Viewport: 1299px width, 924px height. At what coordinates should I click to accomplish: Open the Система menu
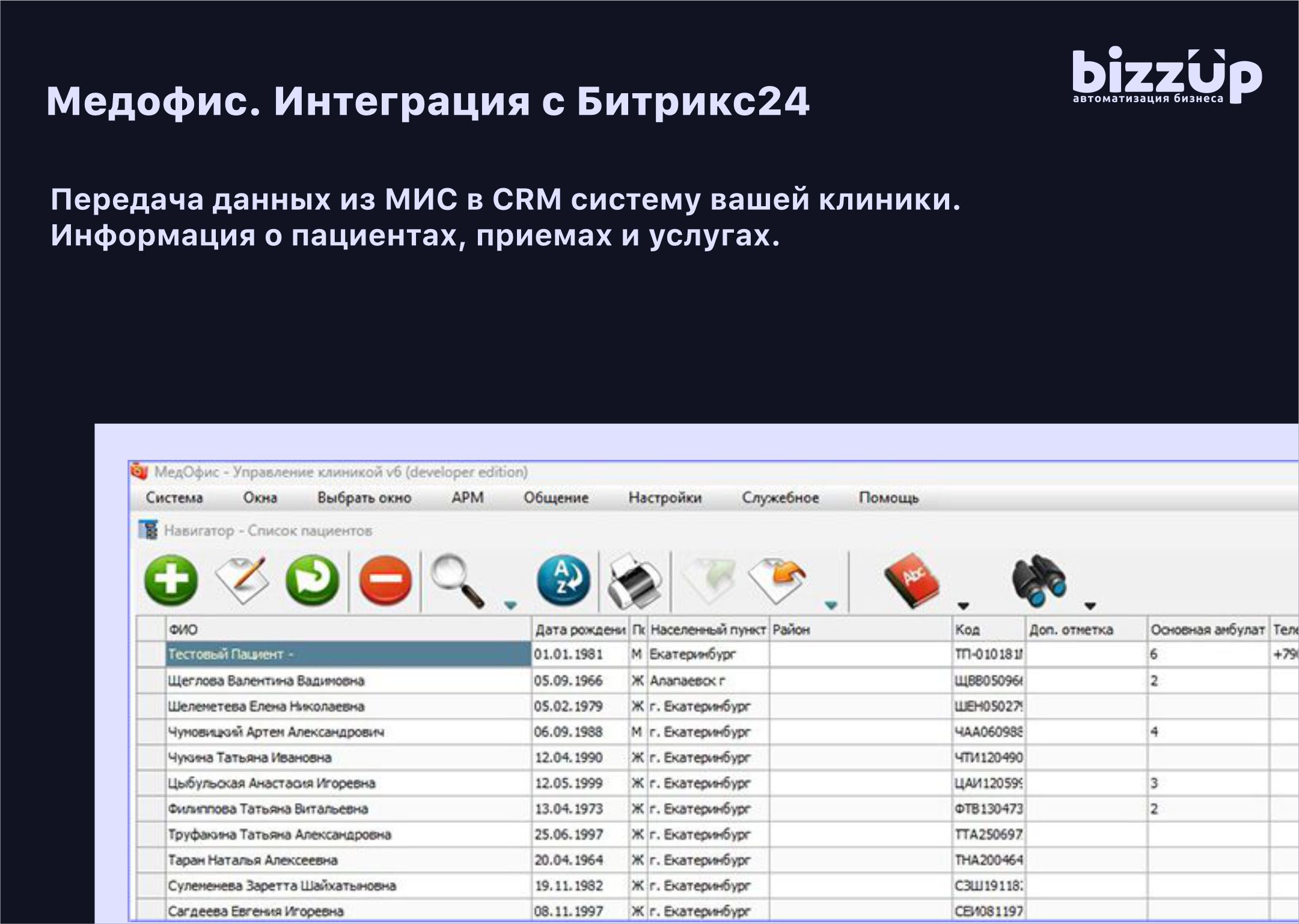tap(174, 498)
